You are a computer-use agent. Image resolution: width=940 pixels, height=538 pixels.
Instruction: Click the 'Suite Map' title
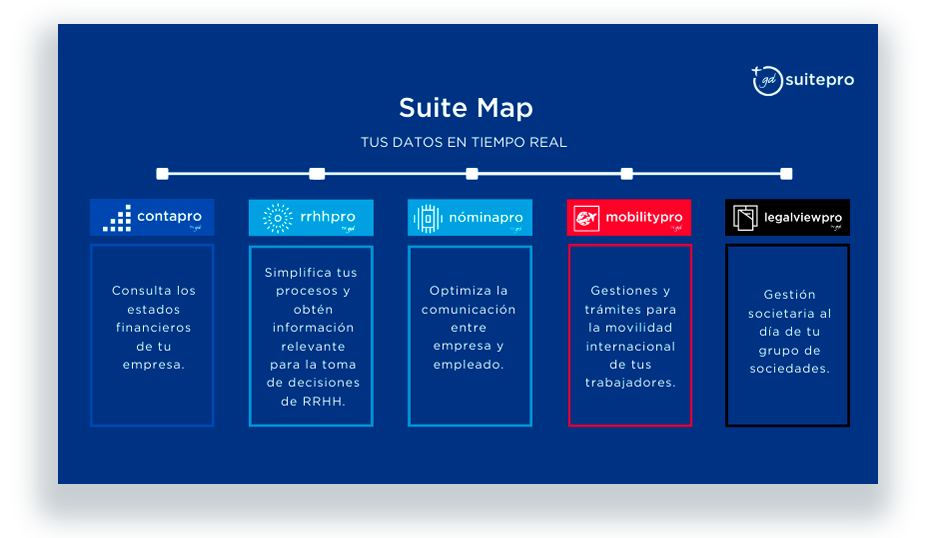pos(466,108)
